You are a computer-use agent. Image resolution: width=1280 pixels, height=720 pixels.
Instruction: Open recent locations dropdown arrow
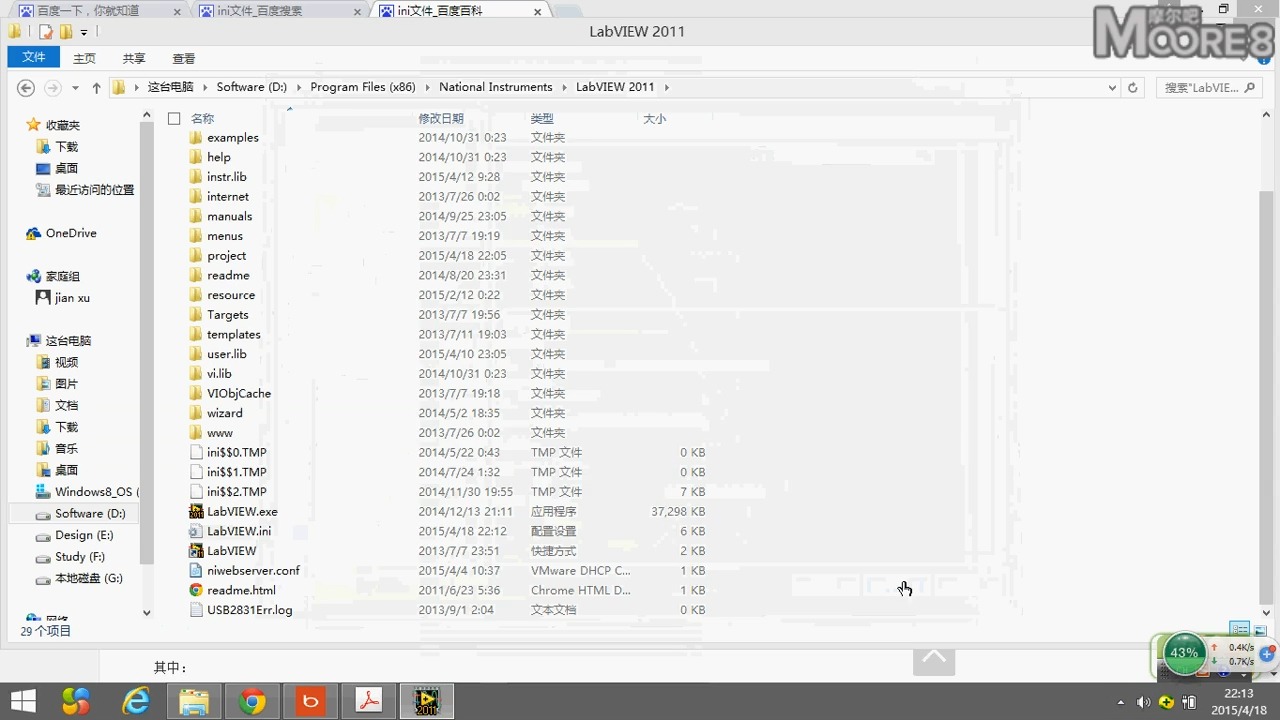[75, 88]
